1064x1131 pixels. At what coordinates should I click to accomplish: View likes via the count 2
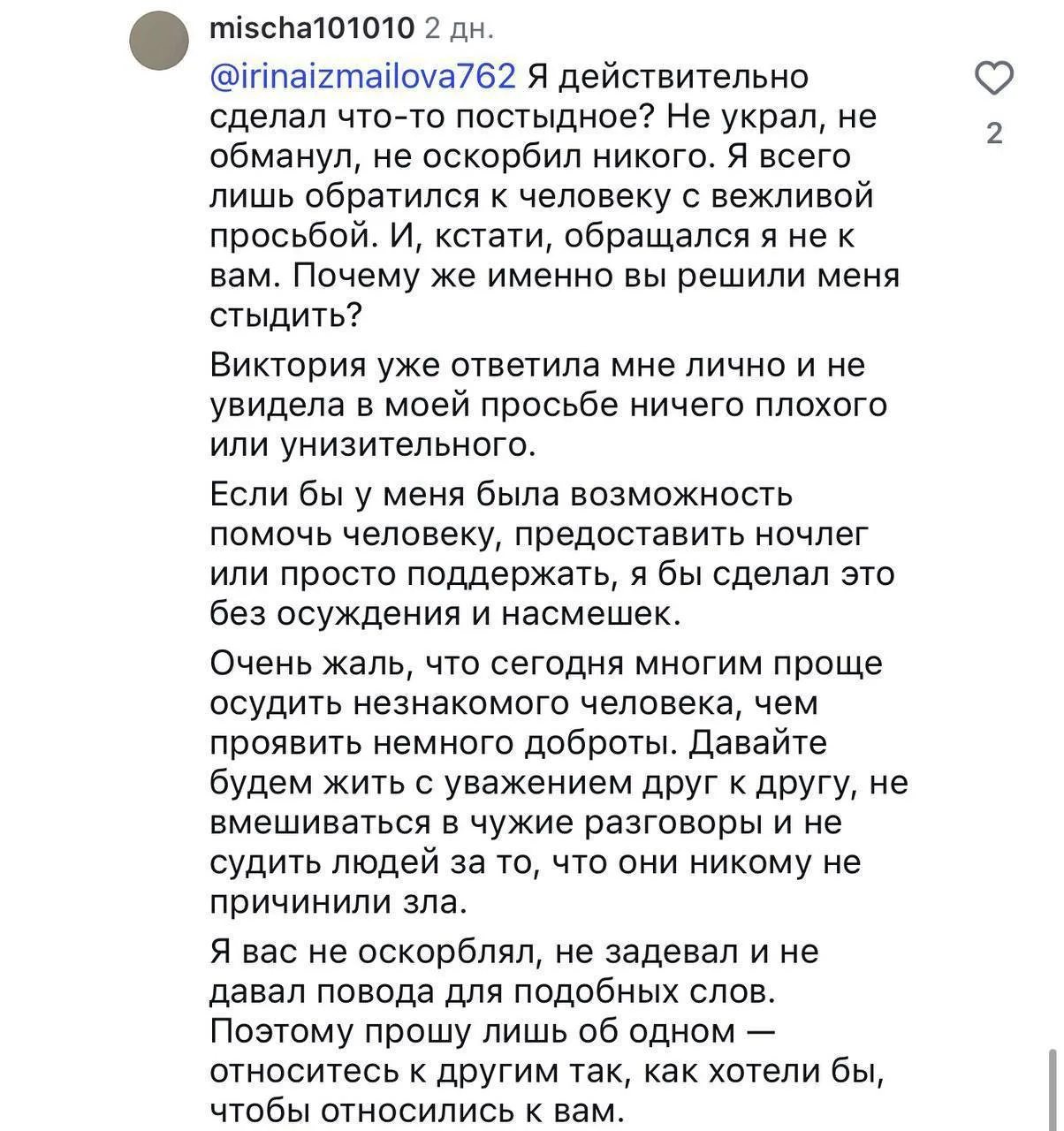click(x=994, y=133)
